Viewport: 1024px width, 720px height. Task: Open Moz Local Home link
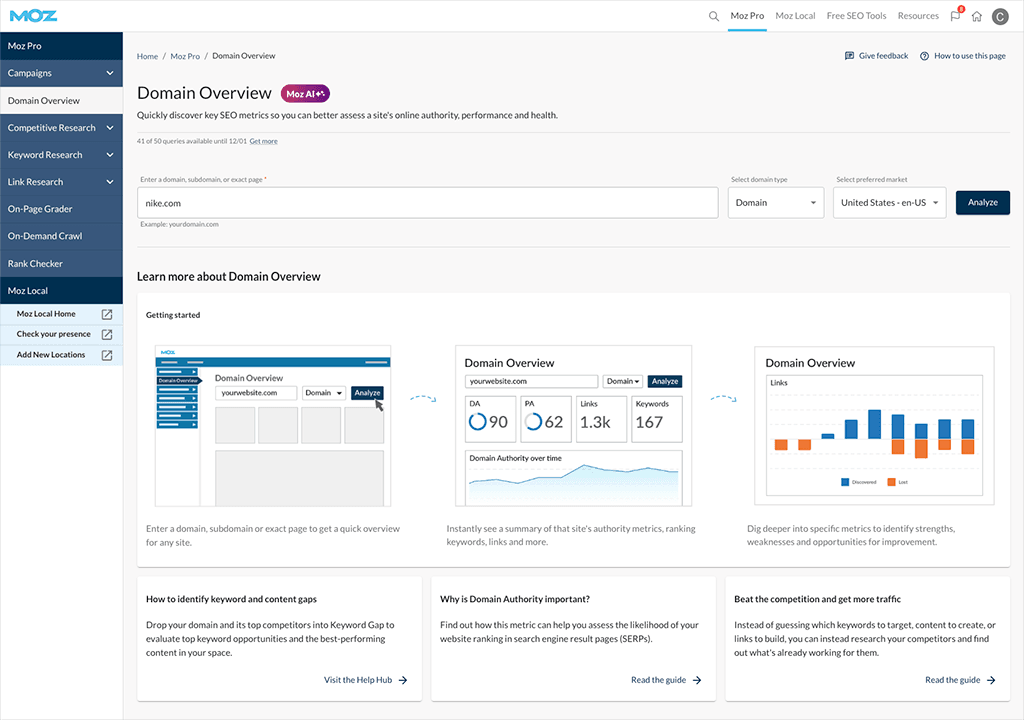click(46, 314)
